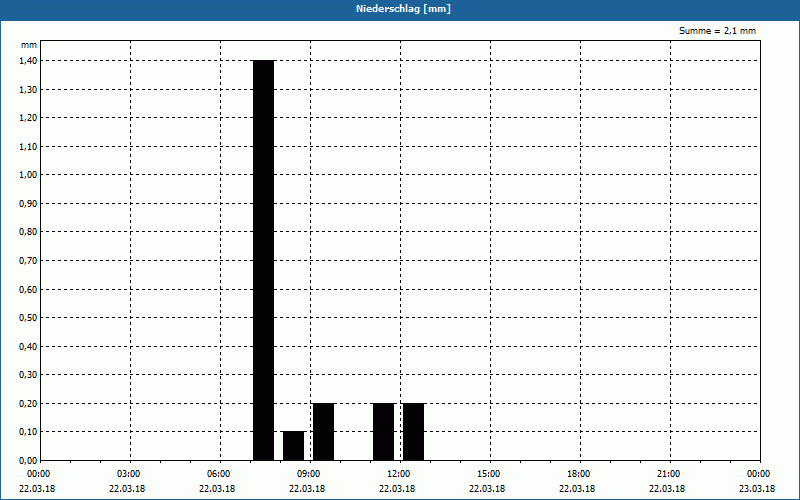The width and height of the screenshot is (800, 500).
Task: Click the 22.03.18 date under 18:00
Action: pos(577,489)
